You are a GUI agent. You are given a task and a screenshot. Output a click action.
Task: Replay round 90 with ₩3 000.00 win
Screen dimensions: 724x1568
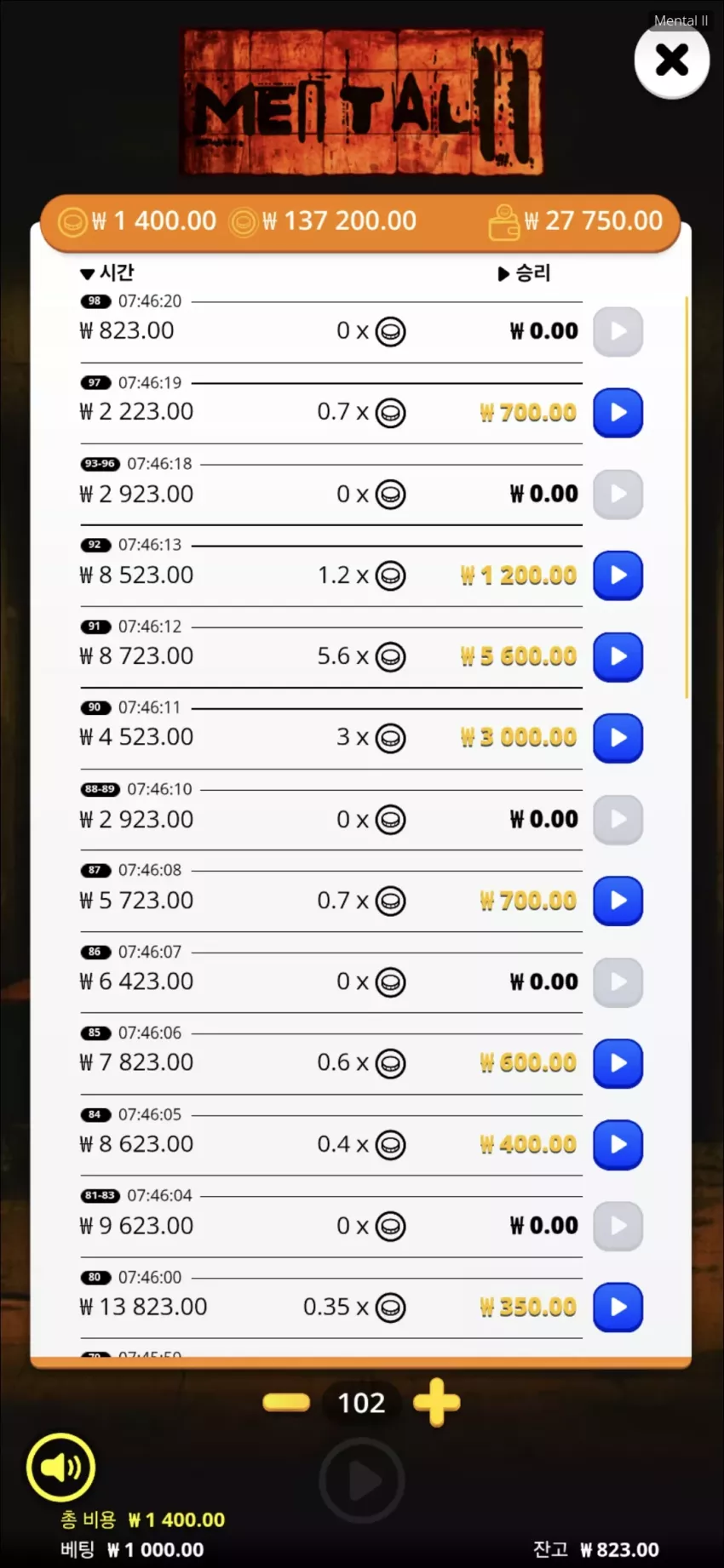[618, 738]
